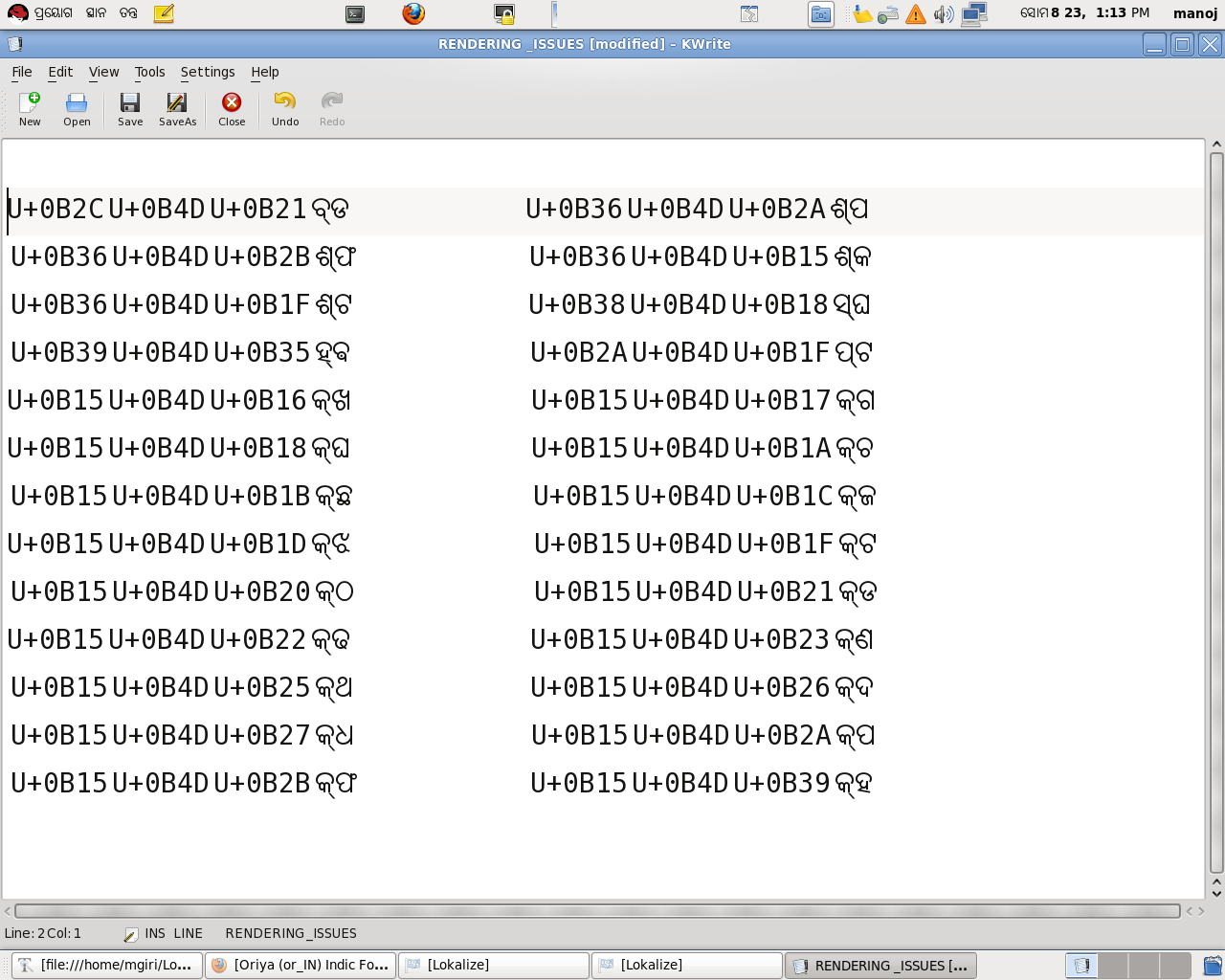
Task: Open the File menu
Action: pos(22,72)
